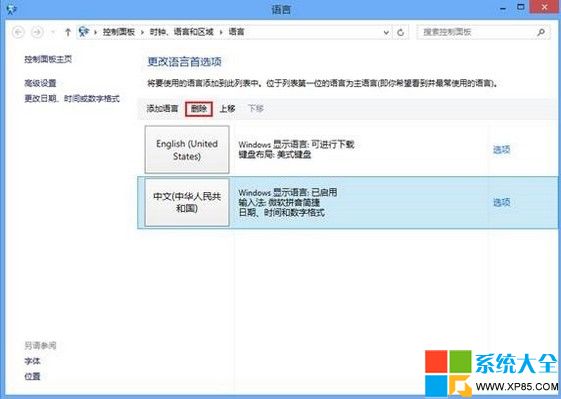561x399 pixels.
Task: Open 更改日期、时间或数字格式 link
Action: point(72,99)
